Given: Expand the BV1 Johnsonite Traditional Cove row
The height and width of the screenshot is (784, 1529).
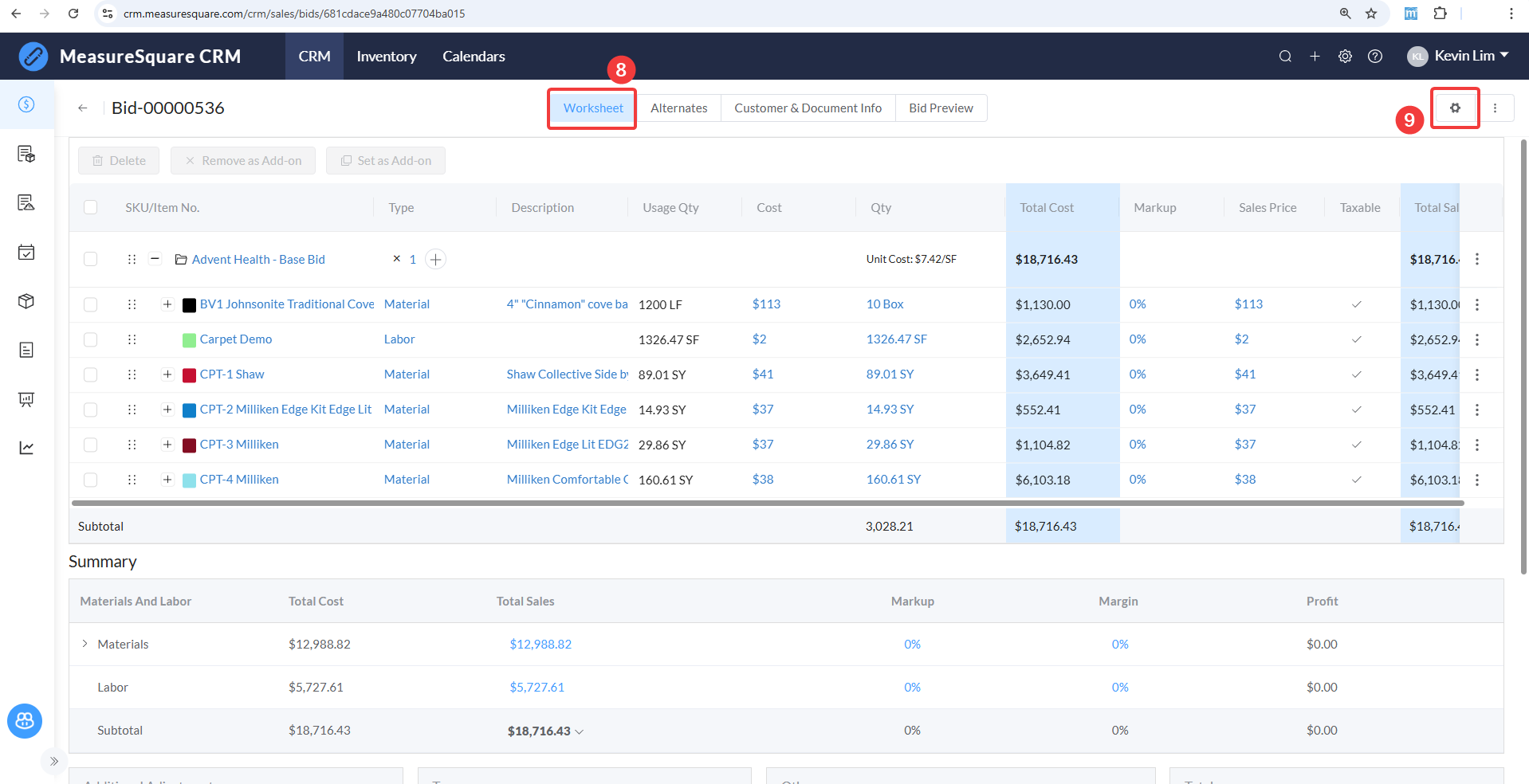Looking at the screenshot, I should coord(167,304).
